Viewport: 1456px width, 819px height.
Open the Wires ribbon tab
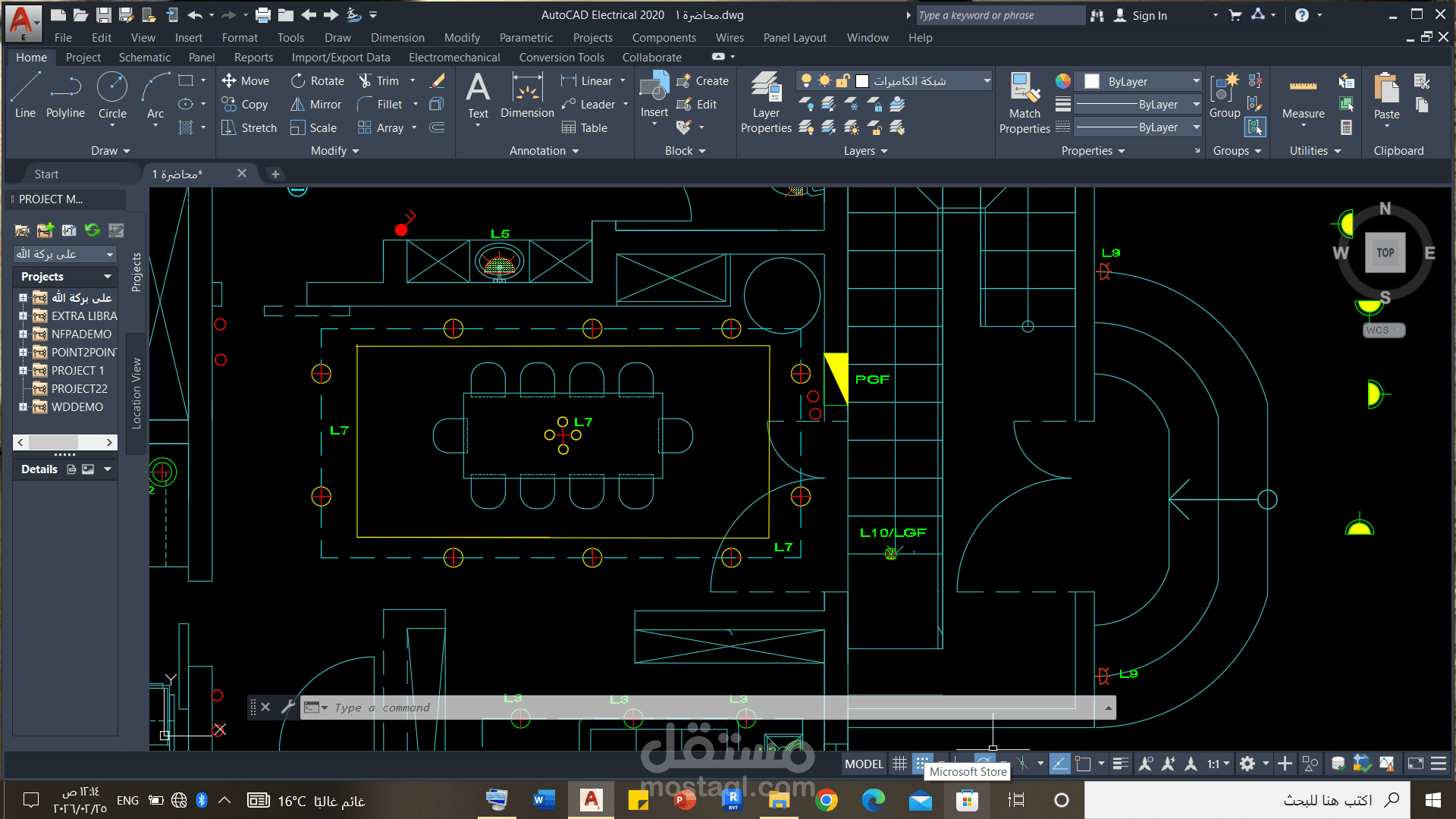729,37
